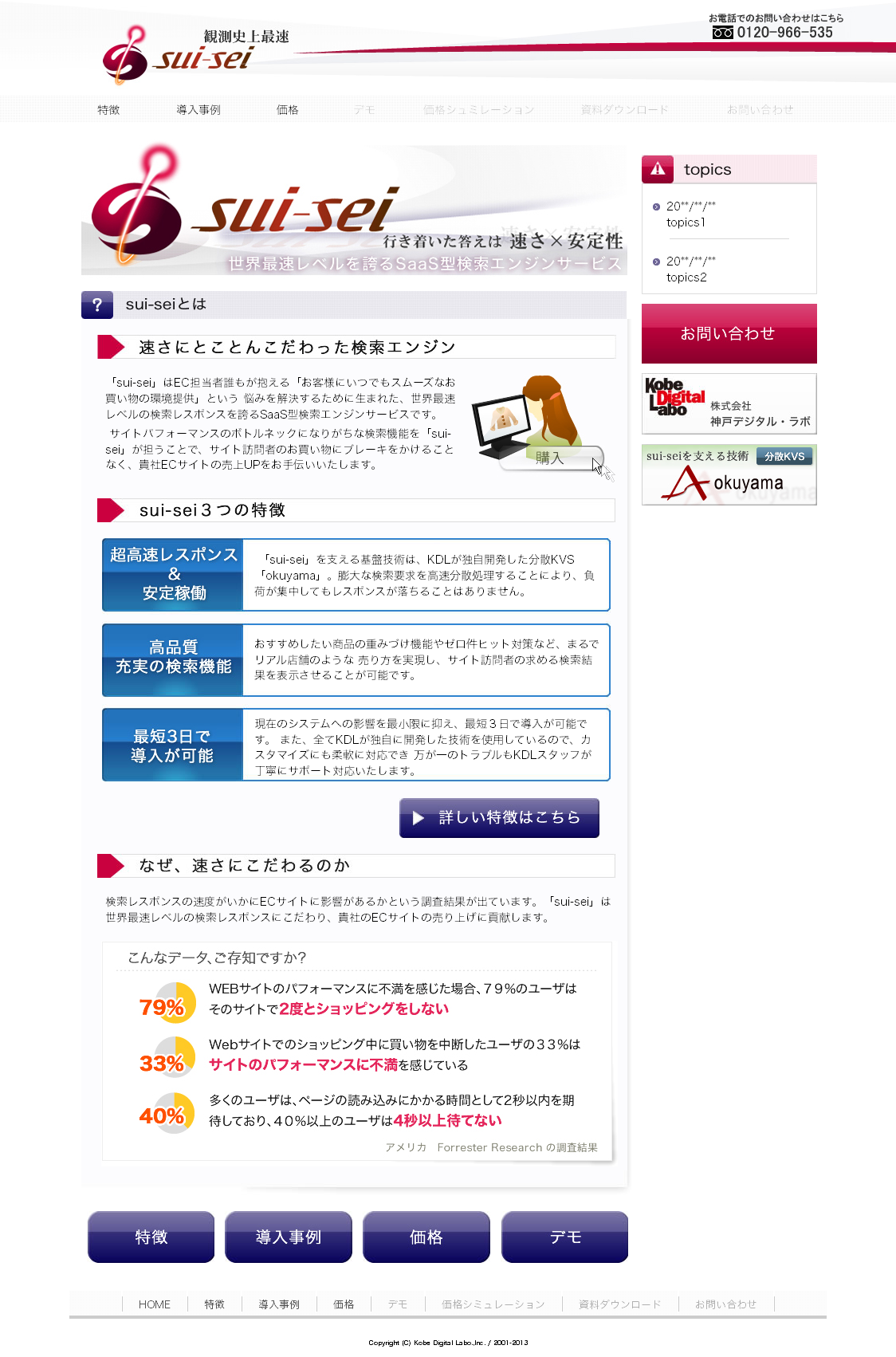Click the bullet icon next to topics2
Screen dimensions: 896x1357
[656, 262]
